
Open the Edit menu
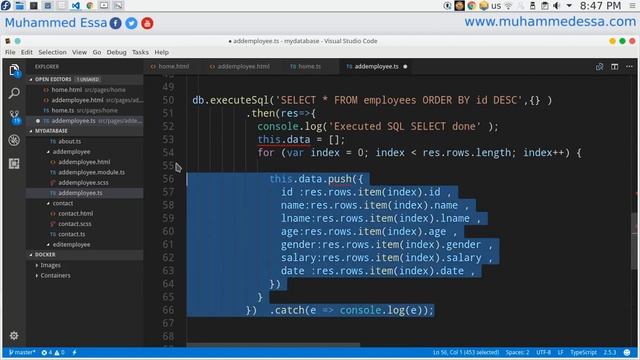27,52
